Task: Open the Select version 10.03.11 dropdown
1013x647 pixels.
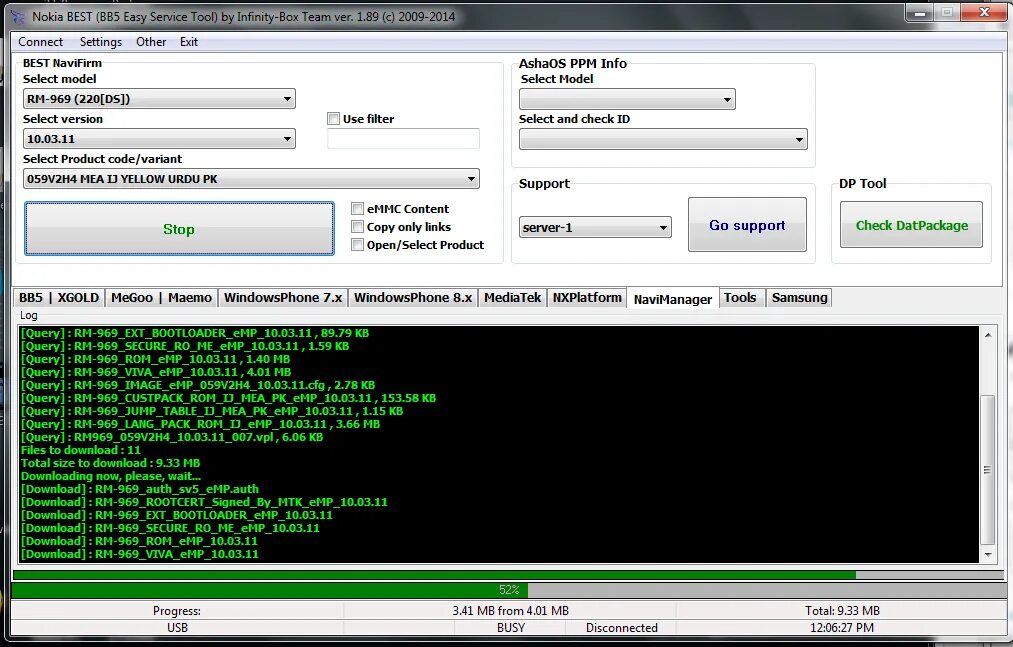Action: coord(159,139)
